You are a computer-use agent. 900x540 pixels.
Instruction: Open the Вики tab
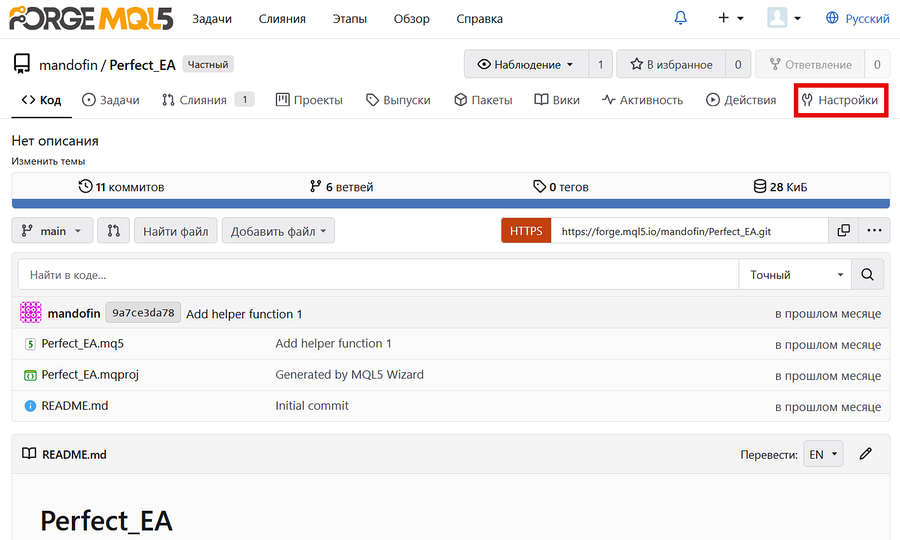[557, 100]
